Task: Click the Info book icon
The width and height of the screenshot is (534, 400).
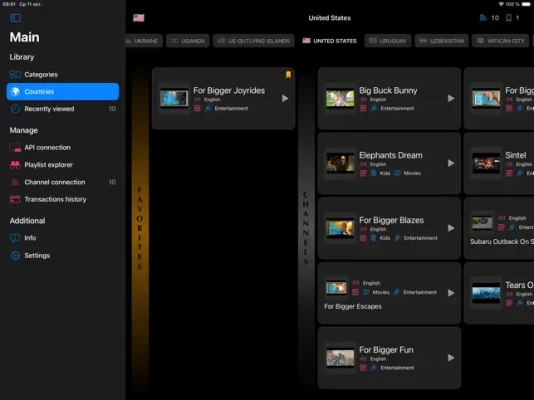Action: pyautogui.click(x=15, y=238)
